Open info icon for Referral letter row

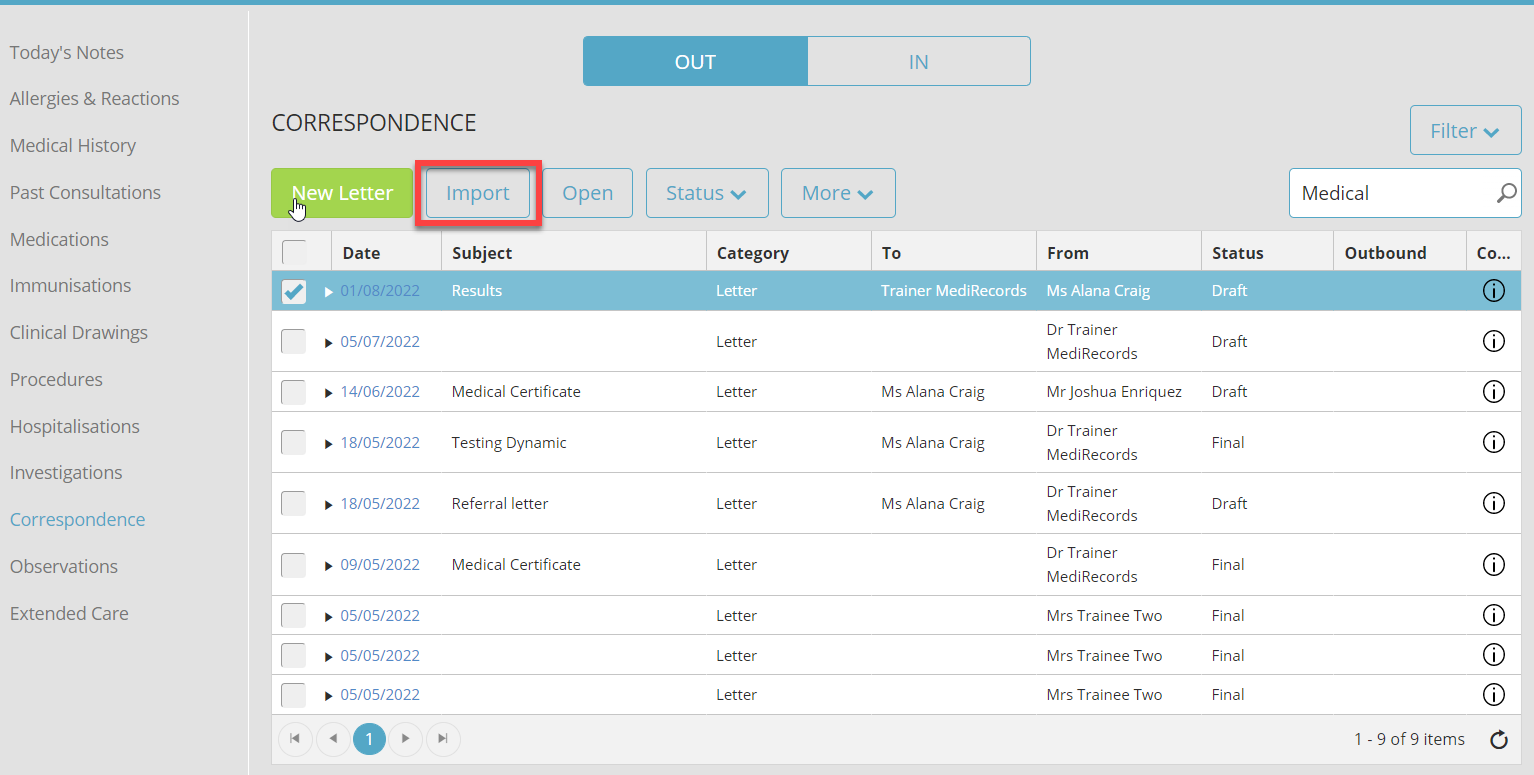(1493, 503)
